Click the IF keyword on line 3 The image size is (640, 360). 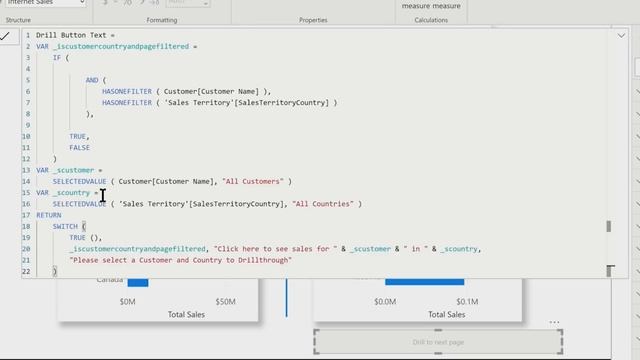[57, 58]
